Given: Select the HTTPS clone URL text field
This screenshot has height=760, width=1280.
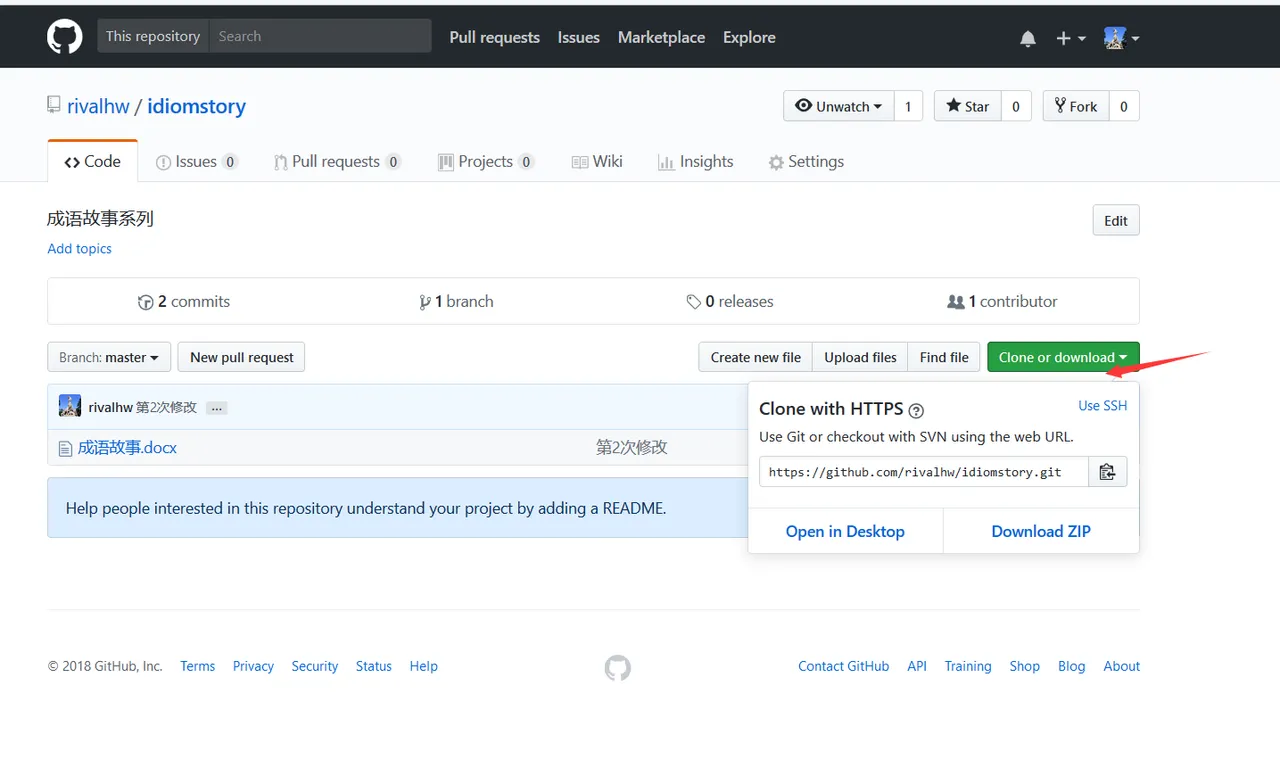Looking at the screenshot, I should 923,472.
